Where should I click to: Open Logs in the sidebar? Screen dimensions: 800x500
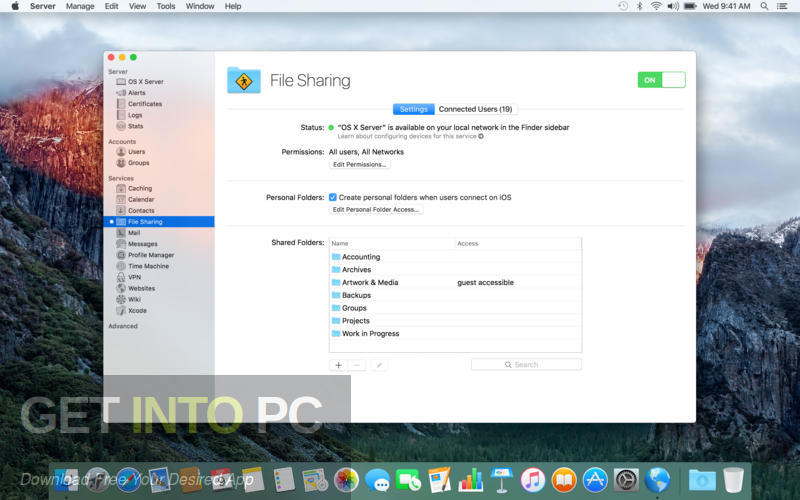pos(130,115)
